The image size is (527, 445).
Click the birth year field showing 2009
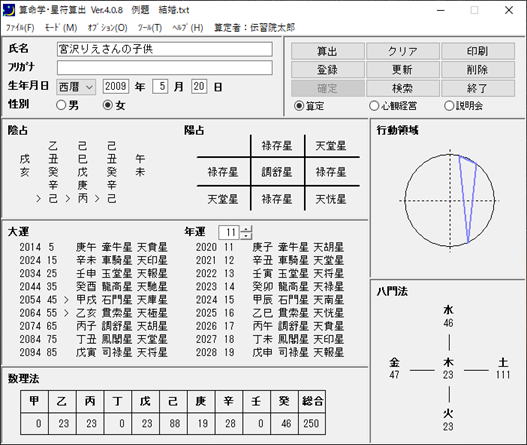click(x=116, y=86)
